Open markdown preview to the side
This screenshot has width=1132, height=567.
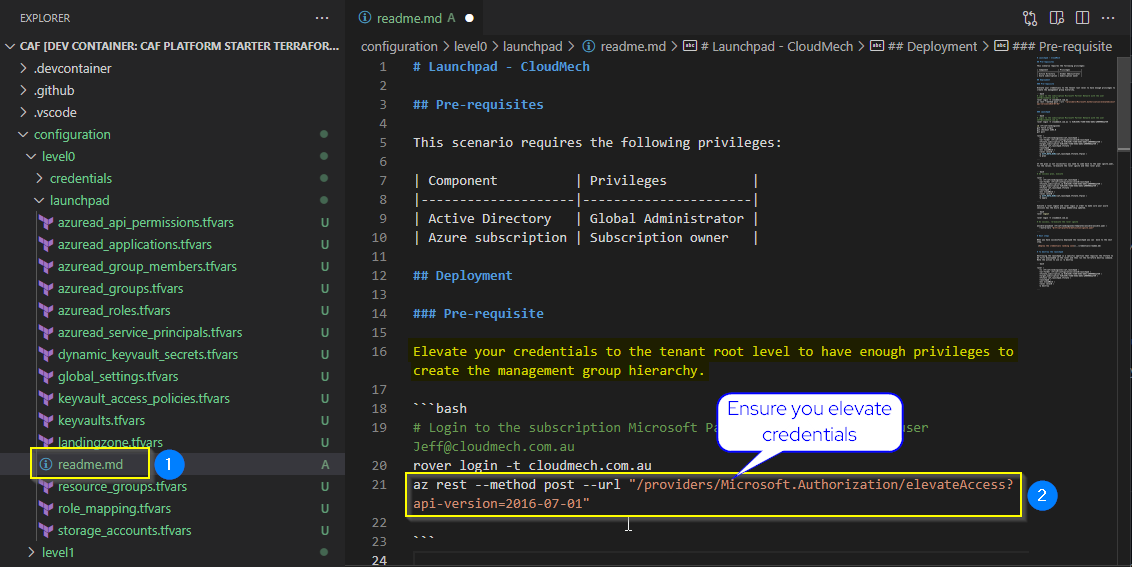pos(1058,18)
